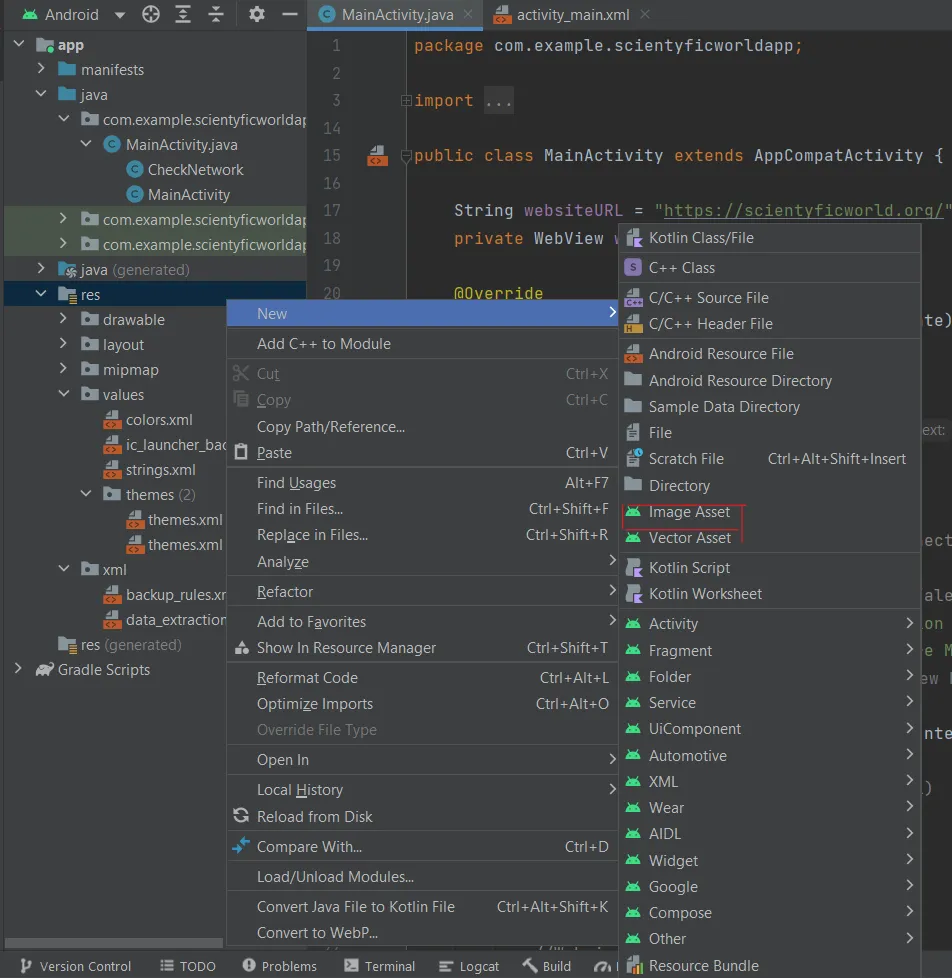The width and height of the screenshot is (952, 978).
Task: Open the Activity submenu
Action: point(770,624)
